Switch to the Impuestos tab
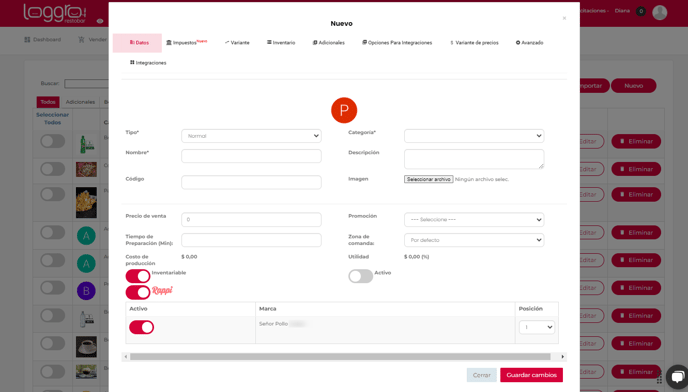Image resolution: width=688 pixels, height=392 pixels. point(186,43)
